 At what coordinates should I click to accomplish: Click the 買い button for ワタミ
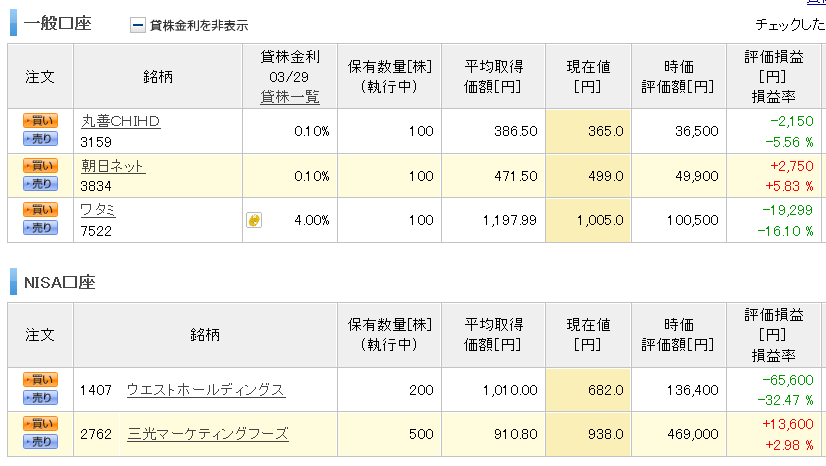pyautogui.click(x=40, y=210)
